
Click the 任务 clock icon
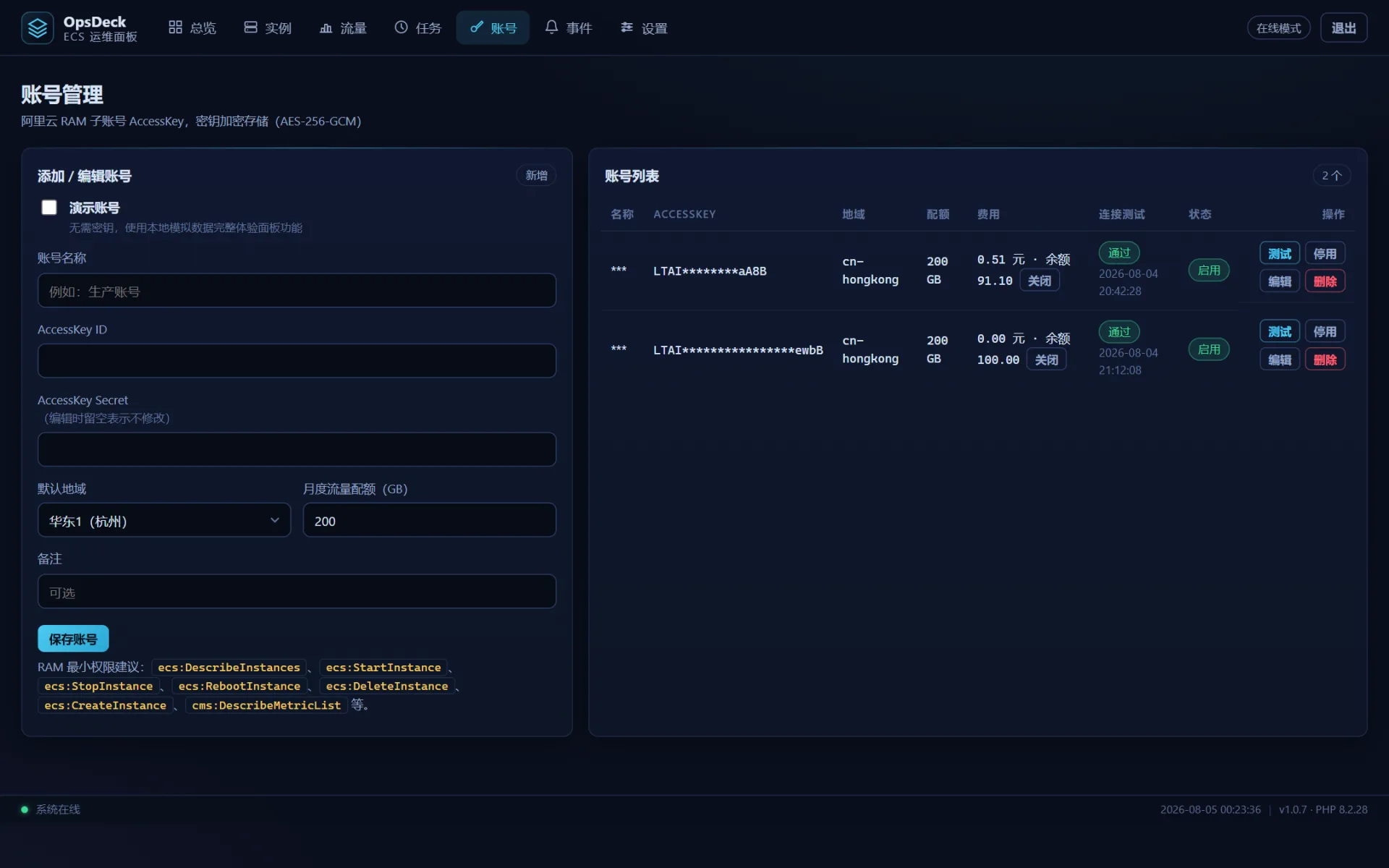pos(401,27)
